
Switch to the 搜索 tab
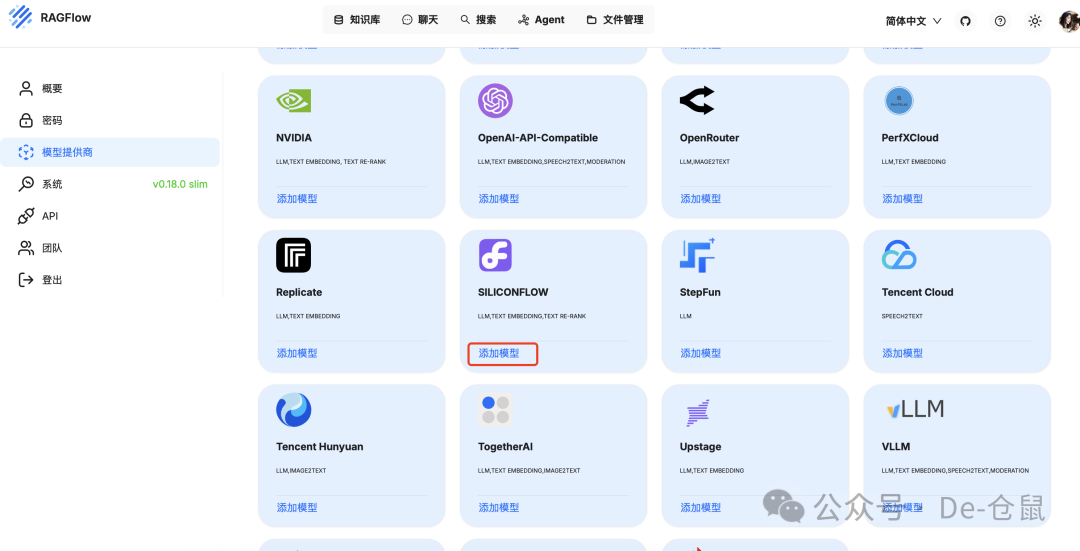coord(478,20)
